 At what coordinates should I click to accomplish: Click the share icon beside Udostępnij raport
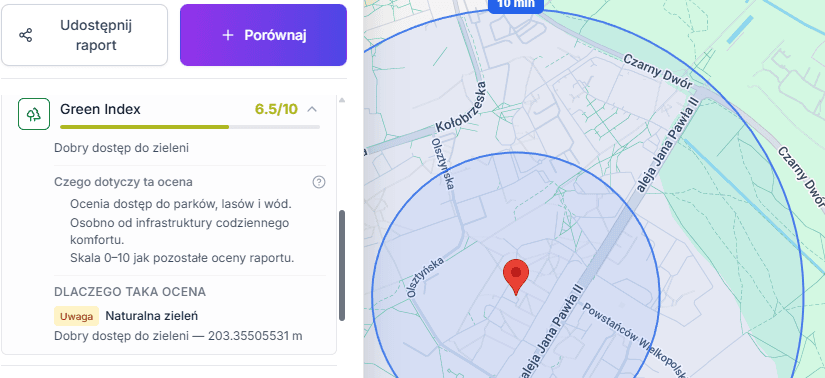coord(25,35)
